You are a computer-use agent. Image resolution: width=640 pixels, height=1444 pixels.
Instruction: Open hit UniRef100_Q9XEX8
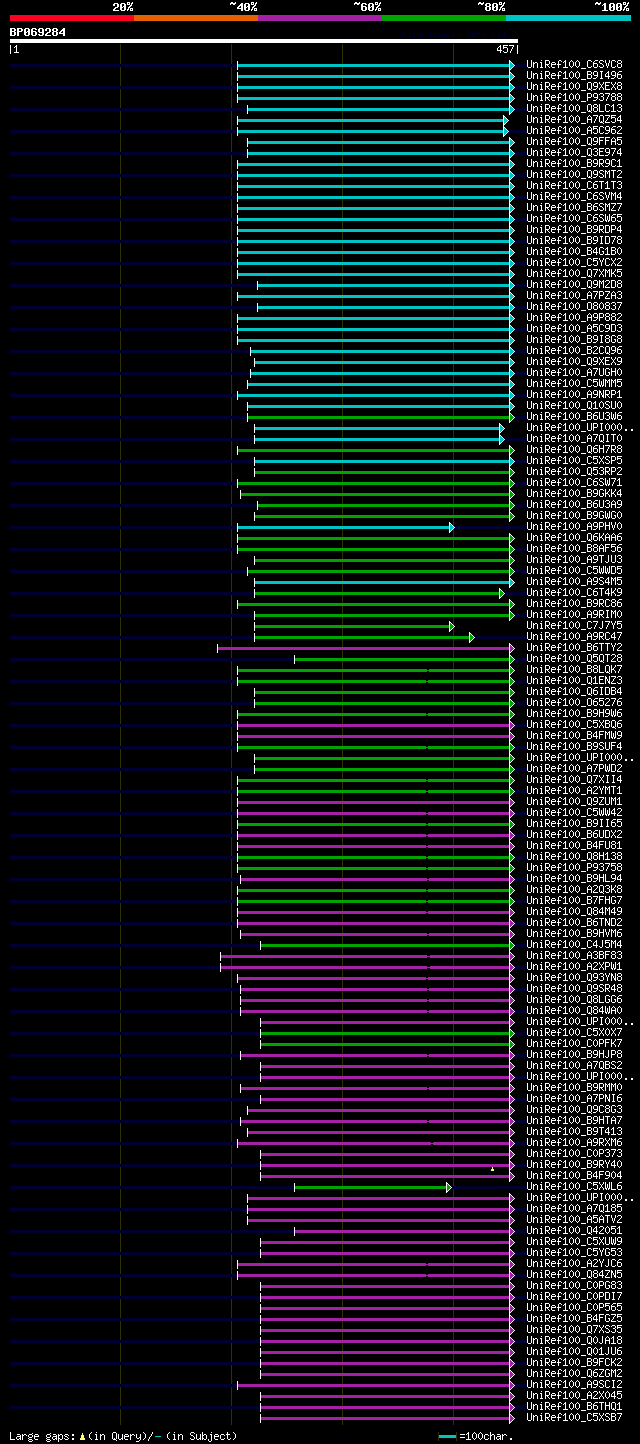tap(574, 86)
